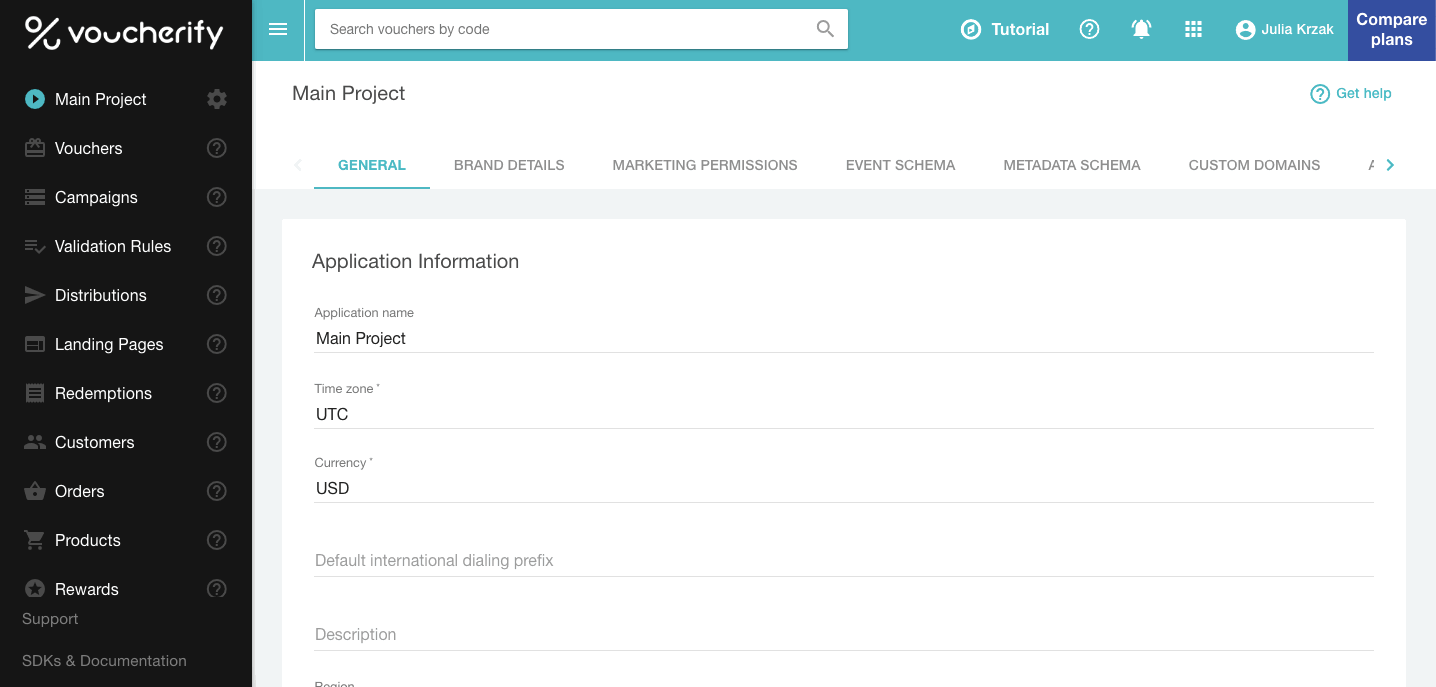Open Distributions in sidebar
This screenshot has height=687, width=1436.
[101, 295]
